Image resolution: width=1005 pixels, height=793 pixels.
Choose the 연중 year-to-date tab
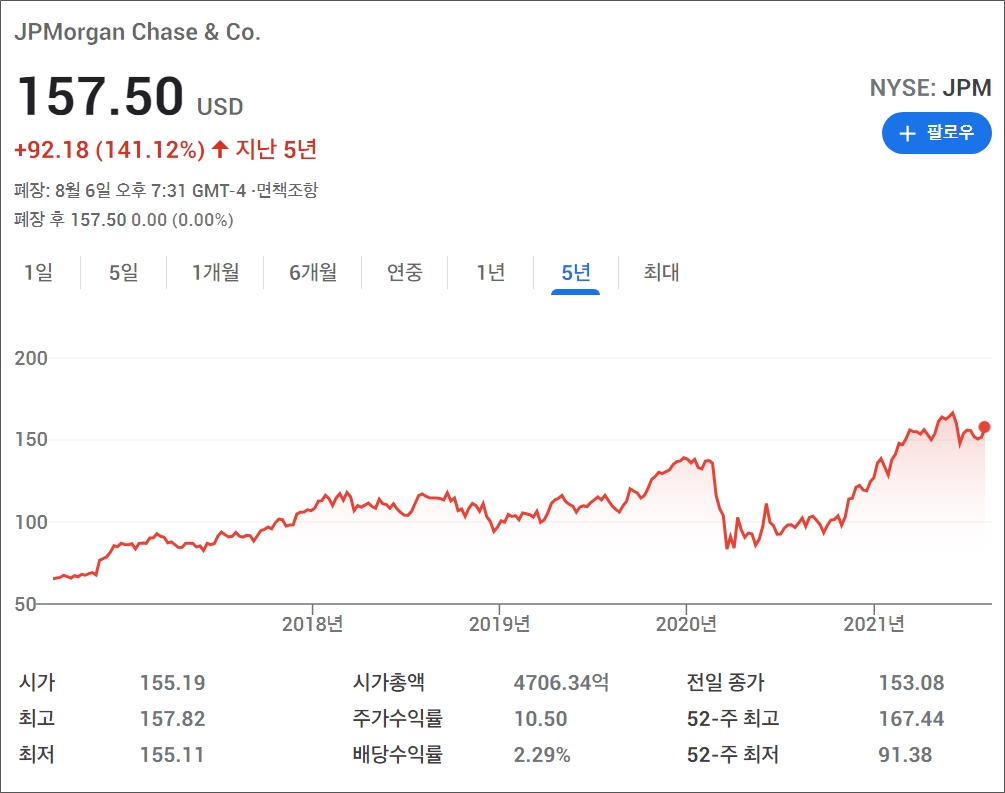coord(405,272)
